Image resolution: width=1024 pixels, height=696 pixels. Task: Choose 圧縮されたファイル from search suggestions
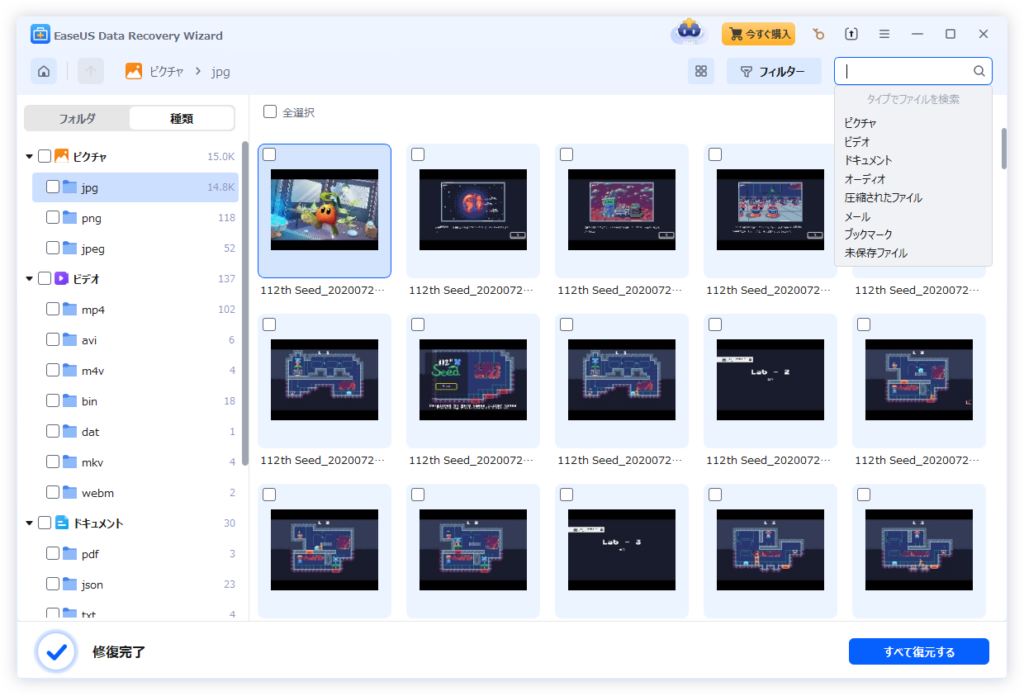[883, 198]
